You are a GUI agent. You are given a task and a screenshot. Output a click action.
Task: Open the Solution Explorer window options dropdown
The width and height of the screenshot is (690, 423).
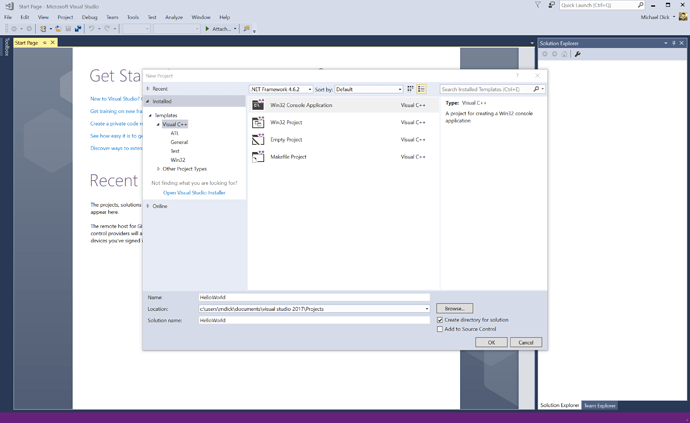coord(666,43)
